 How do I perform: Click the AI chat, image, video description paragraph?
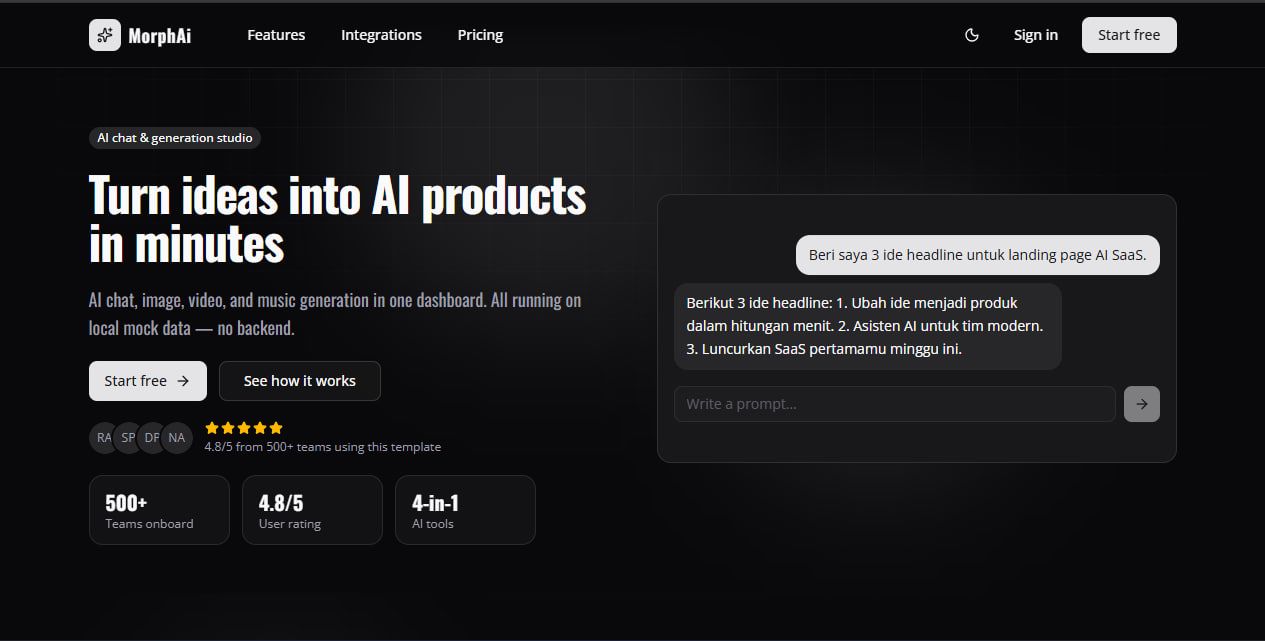(335, 314)
